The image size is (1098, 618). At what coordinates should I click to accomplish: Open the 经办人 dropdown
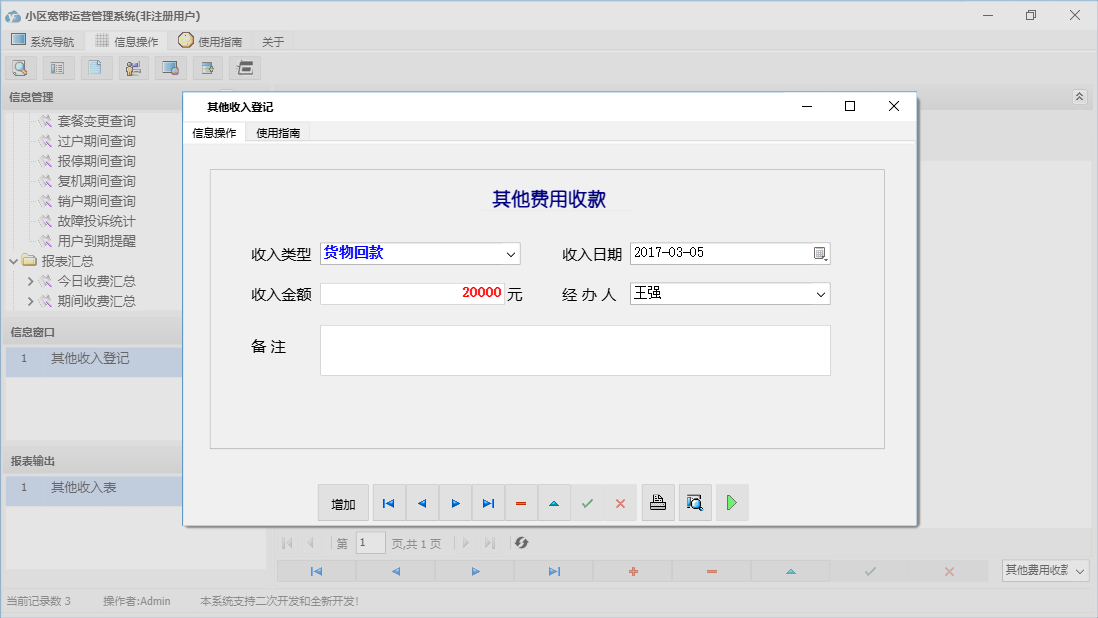coord(820,293)
